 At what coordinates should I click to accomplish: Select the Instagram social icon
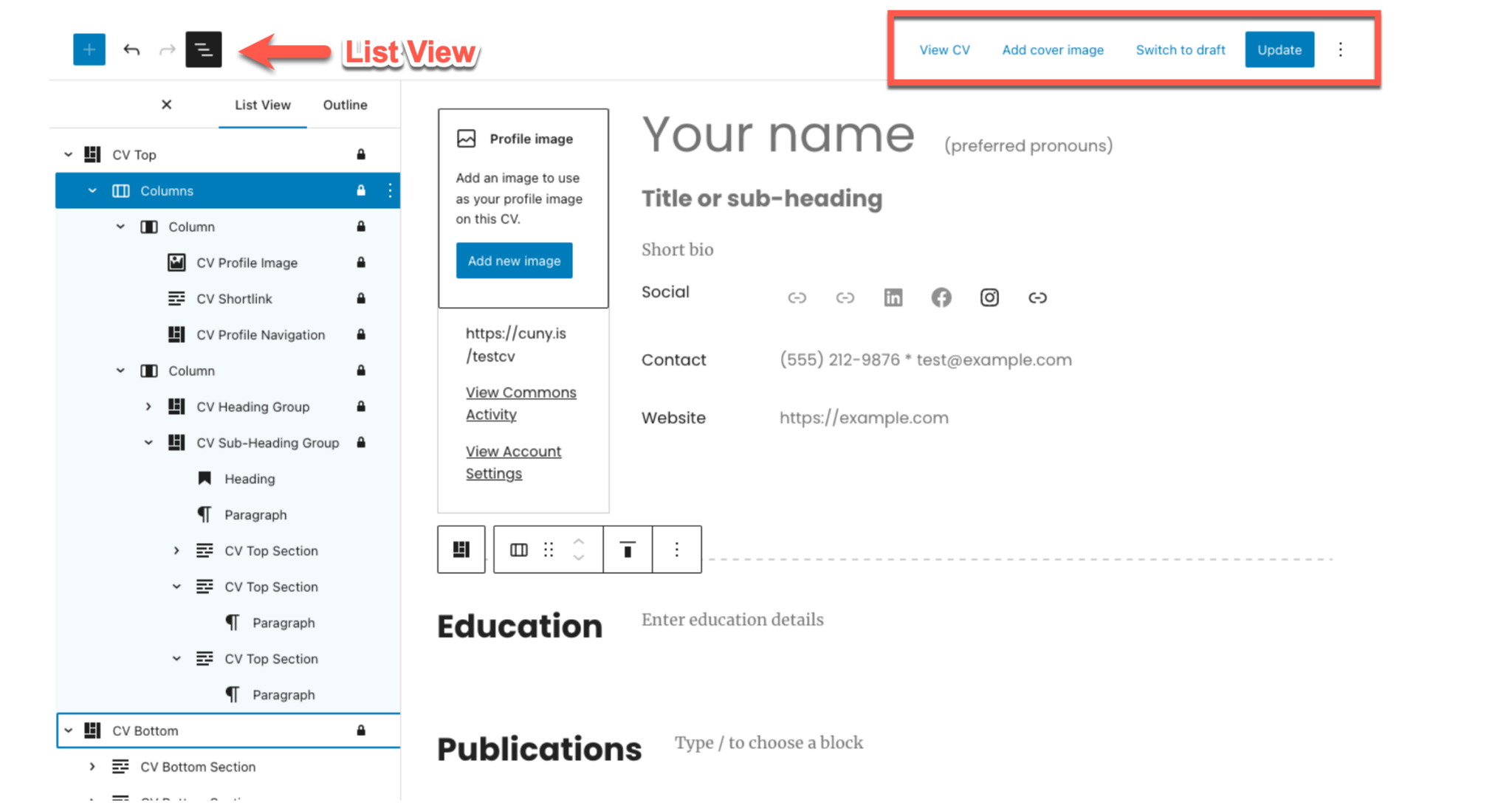(989, 297)
